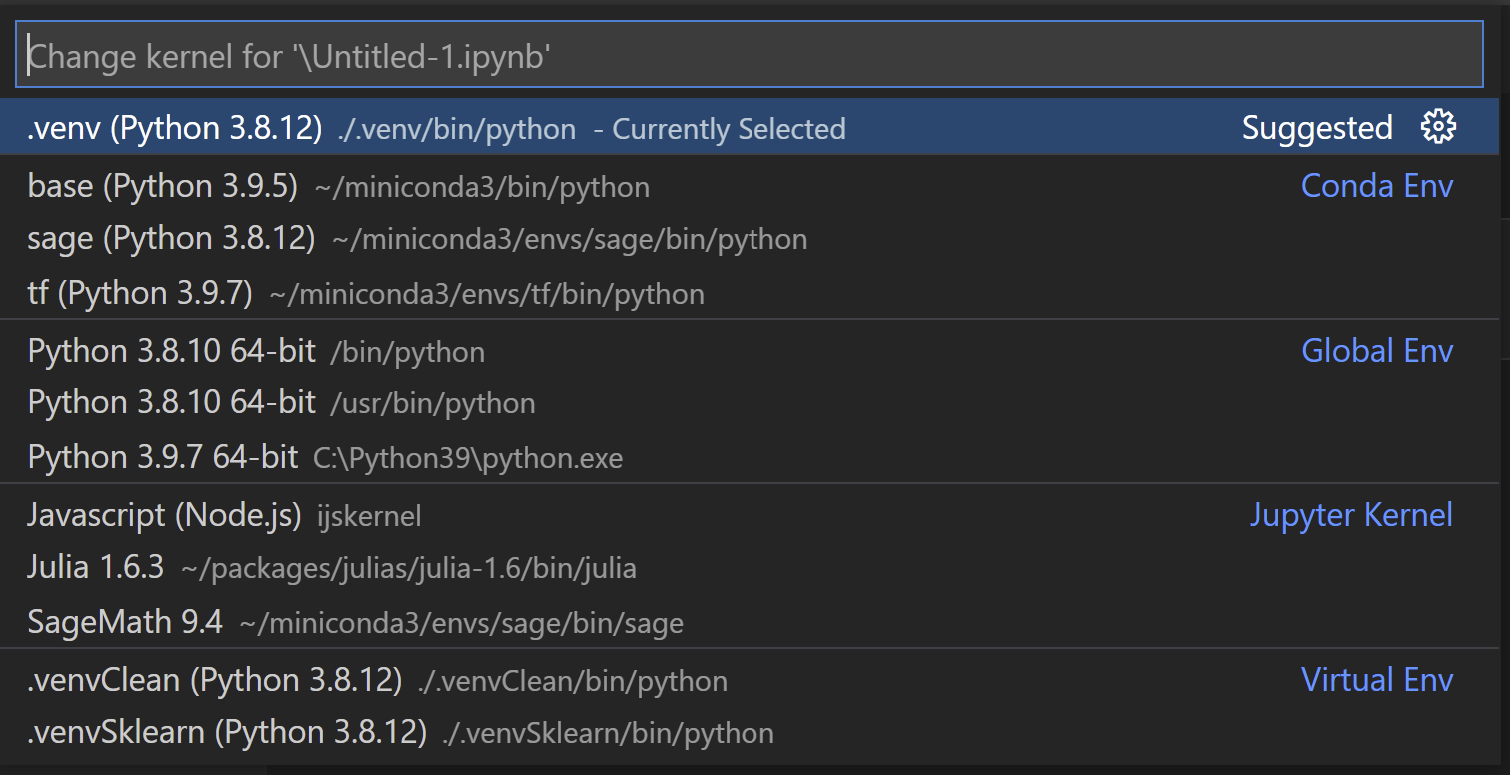This screenshot has height=775, width=1510.
Task: Click the Suggested label on the highlighted row
Action: tap(1316, 127)
